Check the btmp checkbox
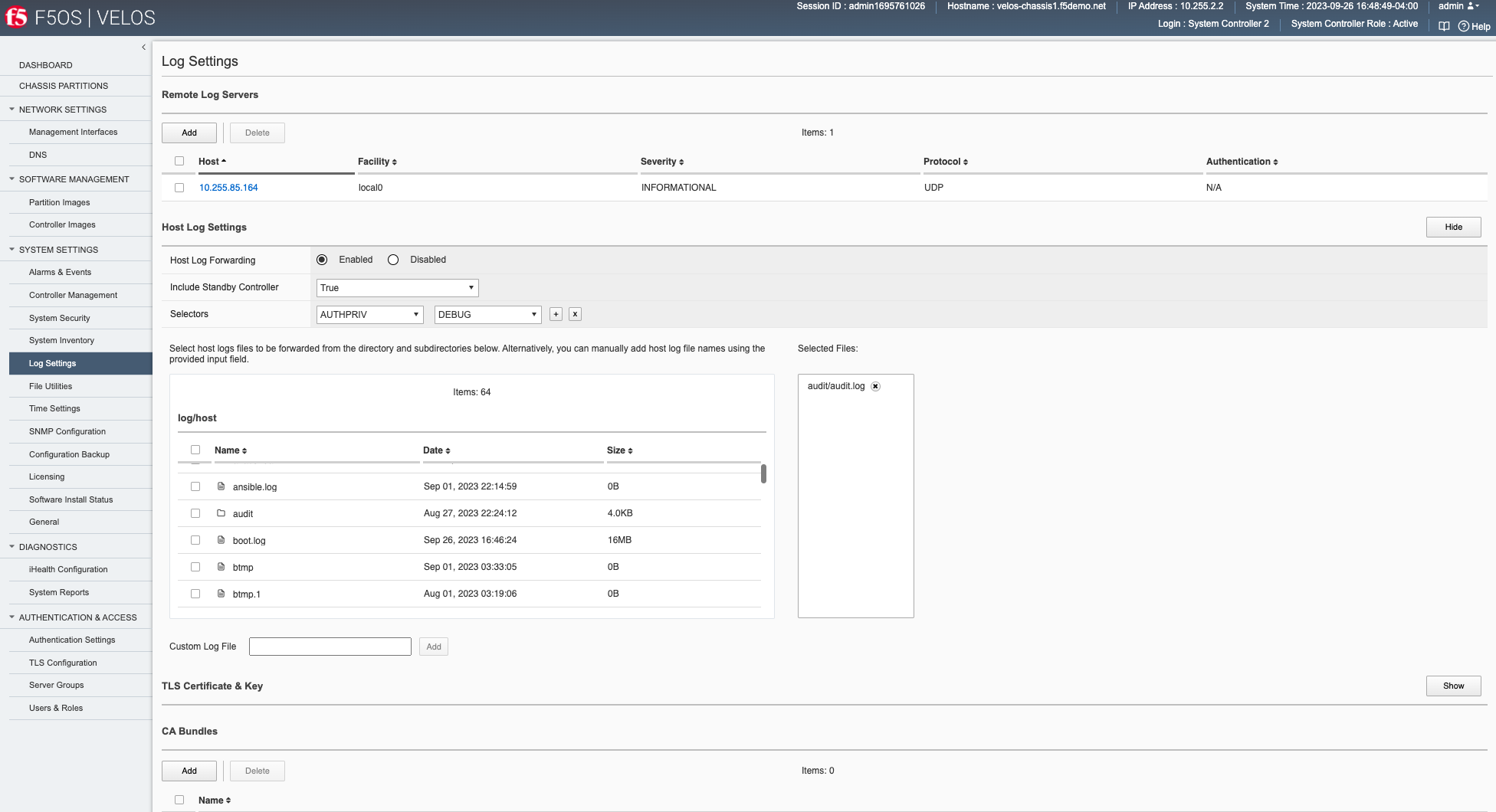The width and height of the screenshot is (1496, 812). click(x=195, y=567)
